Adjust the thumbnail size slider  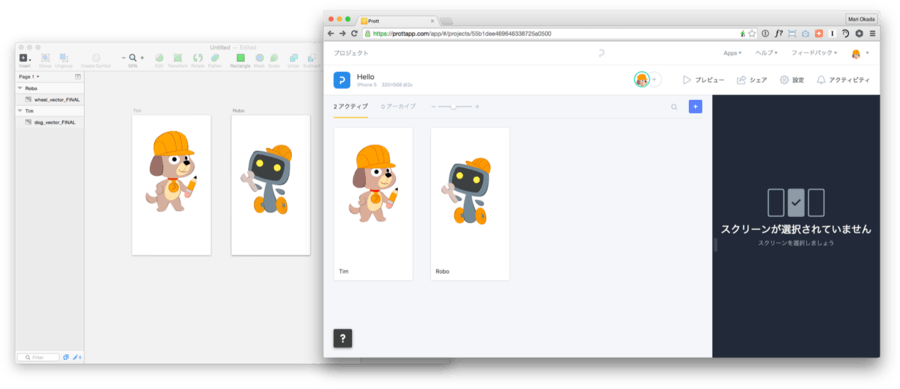(x=453, y=107)
